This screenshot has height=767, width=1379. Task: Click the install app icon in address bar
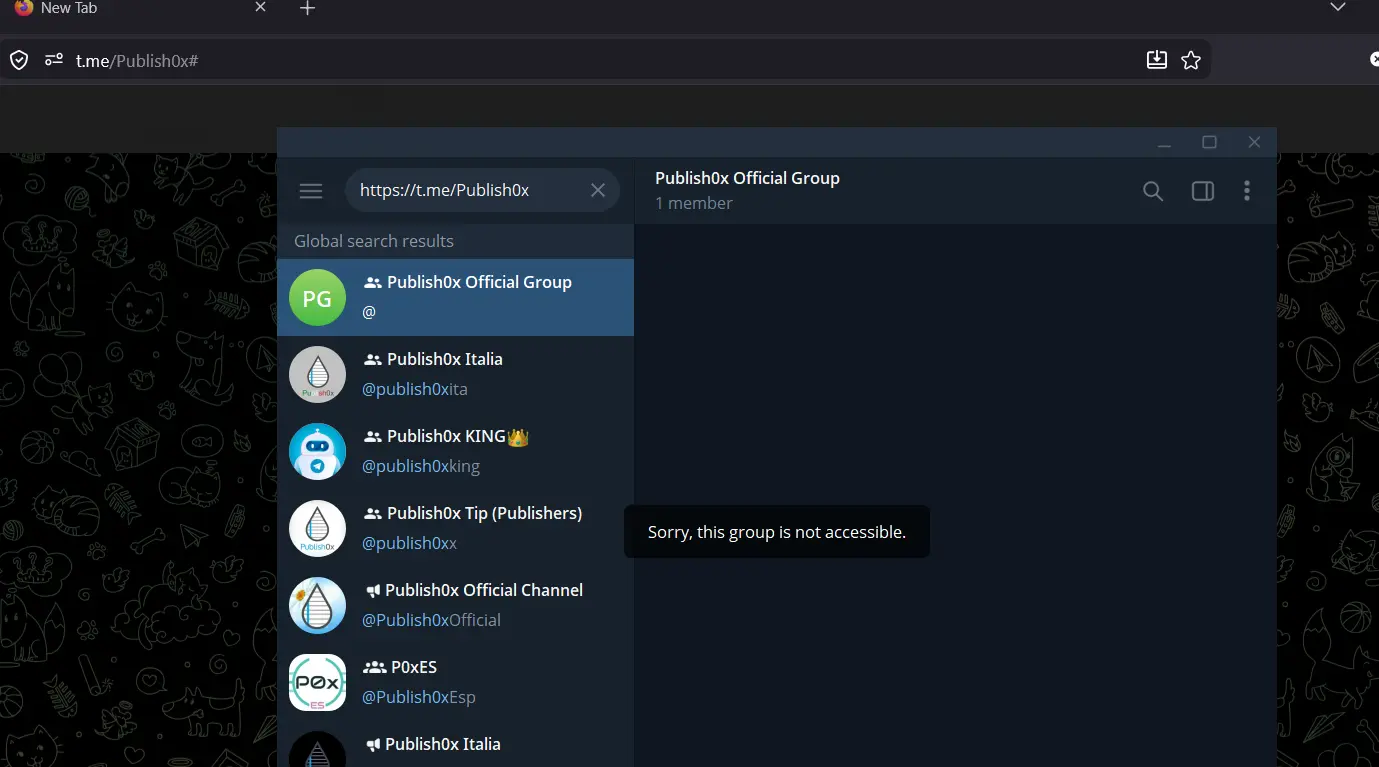coord(1157,60)
